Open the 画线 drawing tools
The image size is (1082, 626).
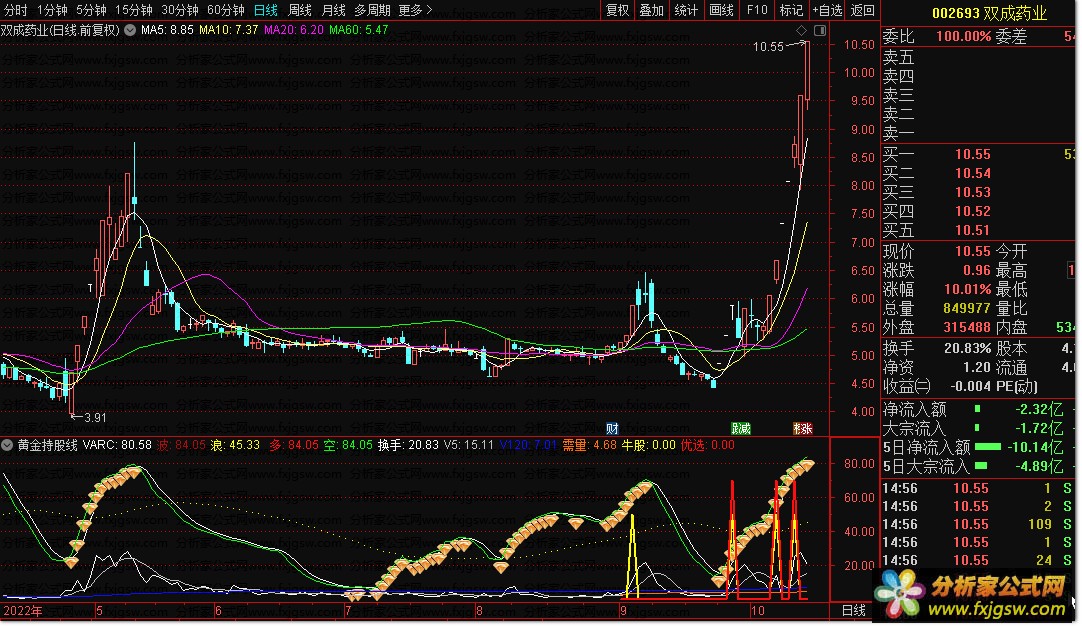coord(721,10)
